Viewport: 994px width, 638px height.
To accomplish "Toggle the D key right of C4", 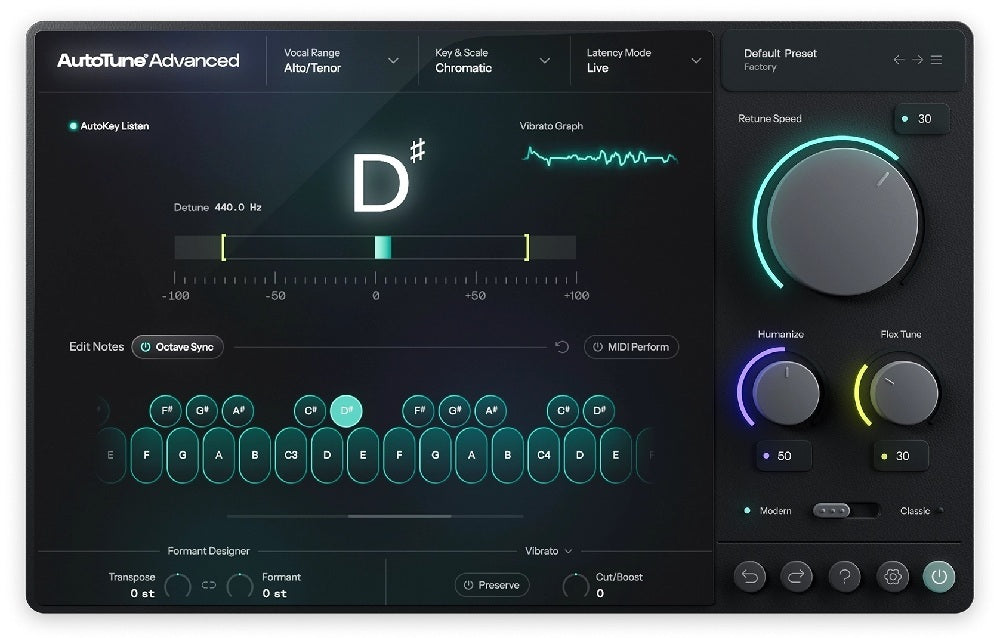I will coord(579,455).
